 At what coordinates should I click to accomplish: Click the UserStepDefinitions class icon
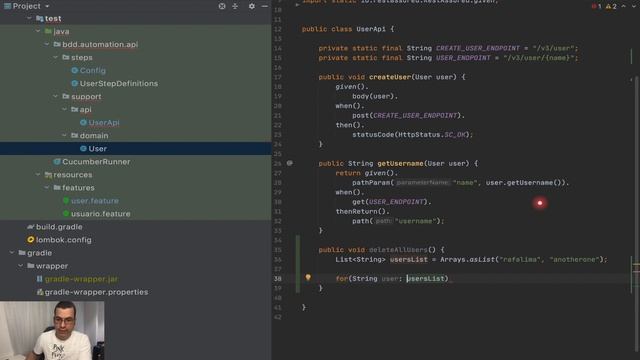[x=74, y=84]
